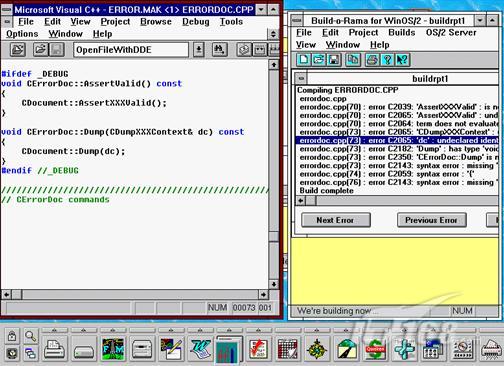Click the Open icon in Build-o-Rama toolbar
This screenshot has height=366, width=504.
319,60
